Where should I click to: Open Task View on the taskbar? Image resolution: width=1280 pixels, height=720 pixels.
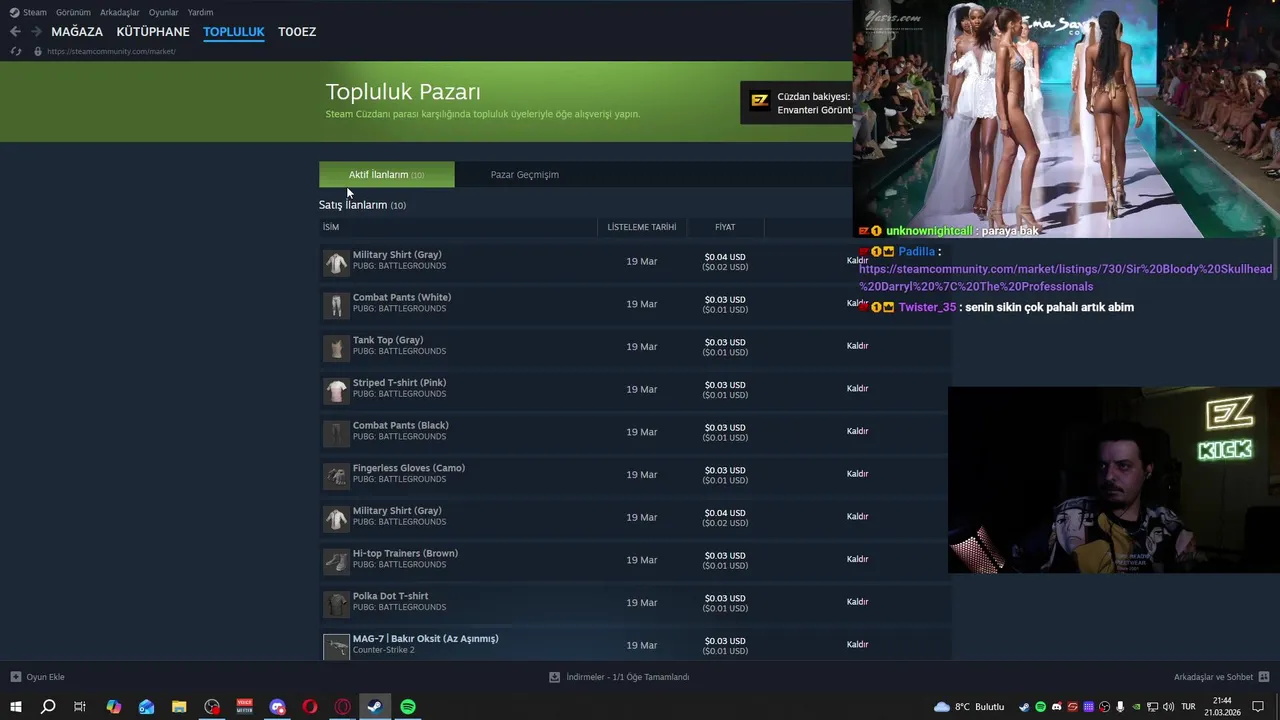(x=80, y=707)
